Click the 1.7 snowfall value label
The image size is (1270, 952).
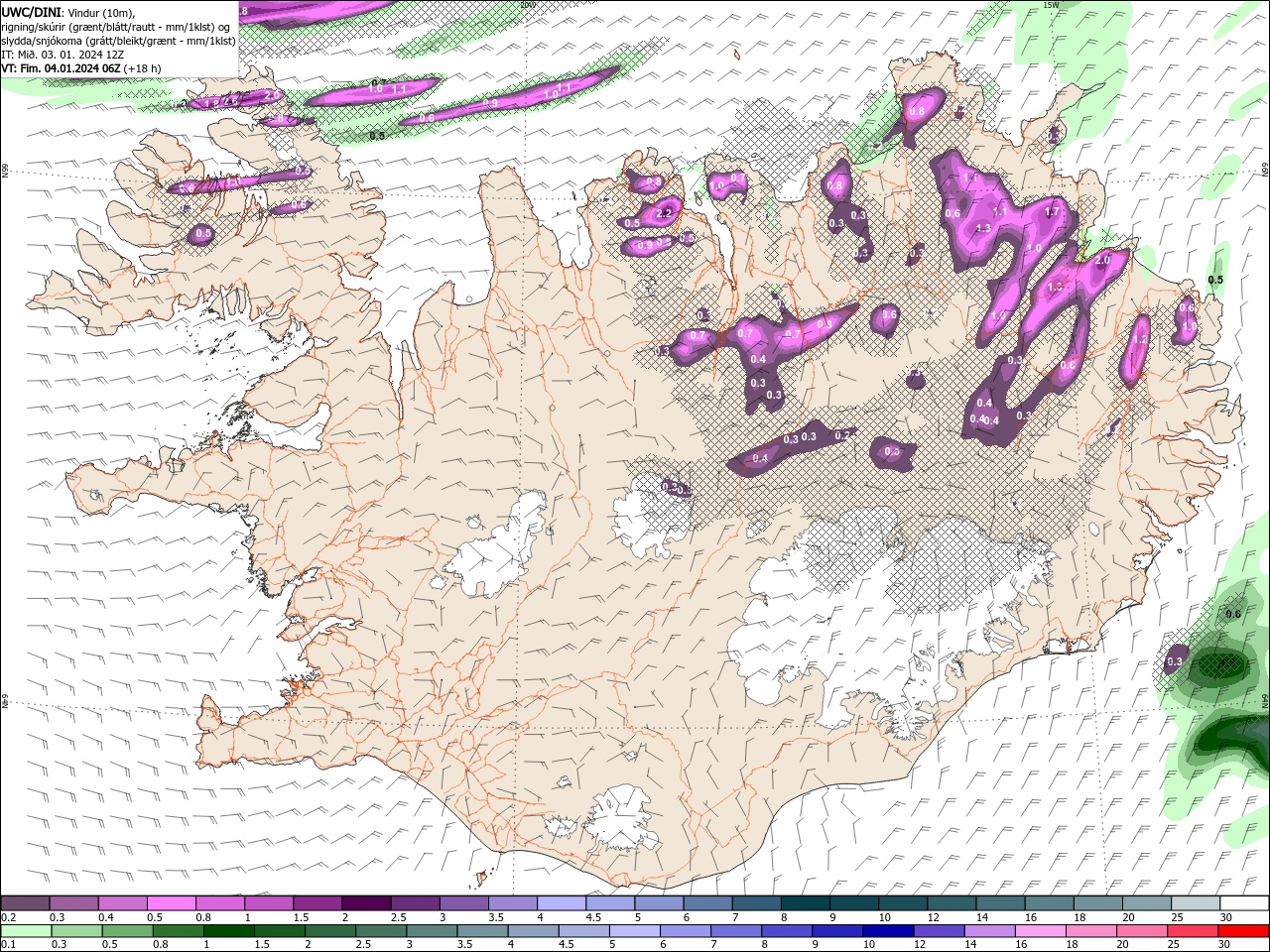coord(1053,212)
